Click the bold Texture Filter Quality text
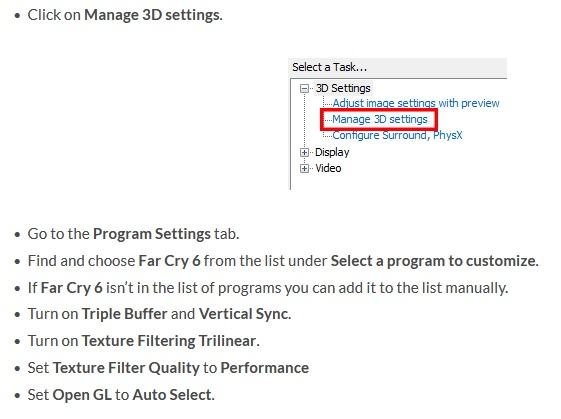The width and height of the screenshot is (561, 419). 126,368
